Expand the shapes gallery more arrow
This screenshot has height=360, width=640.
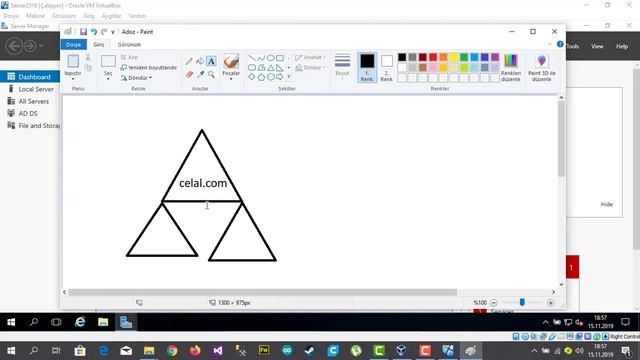tap(289, 77)
